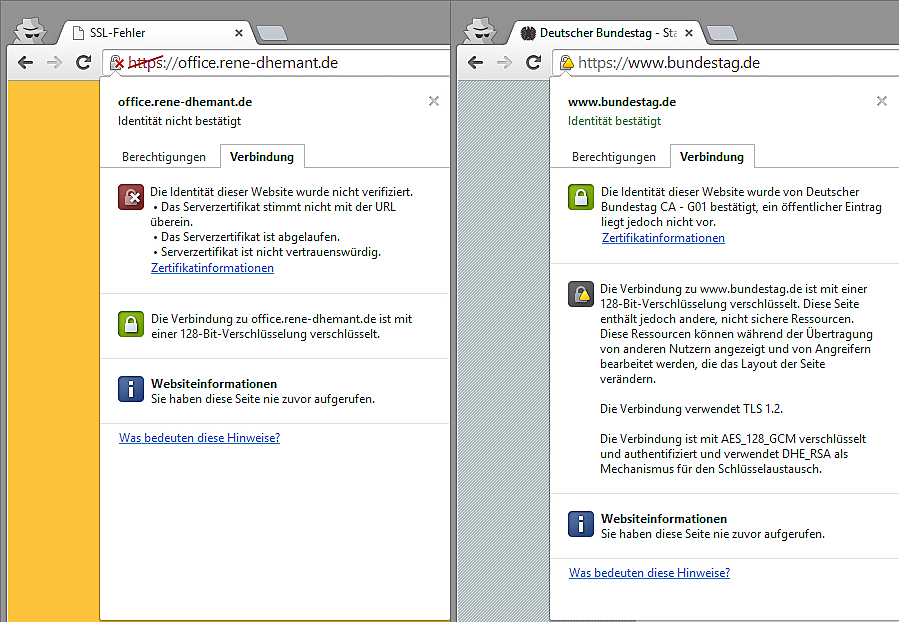Click the broken SSL lock icon in address bar
Screen dimensions: 899x622
coord(117,63)
